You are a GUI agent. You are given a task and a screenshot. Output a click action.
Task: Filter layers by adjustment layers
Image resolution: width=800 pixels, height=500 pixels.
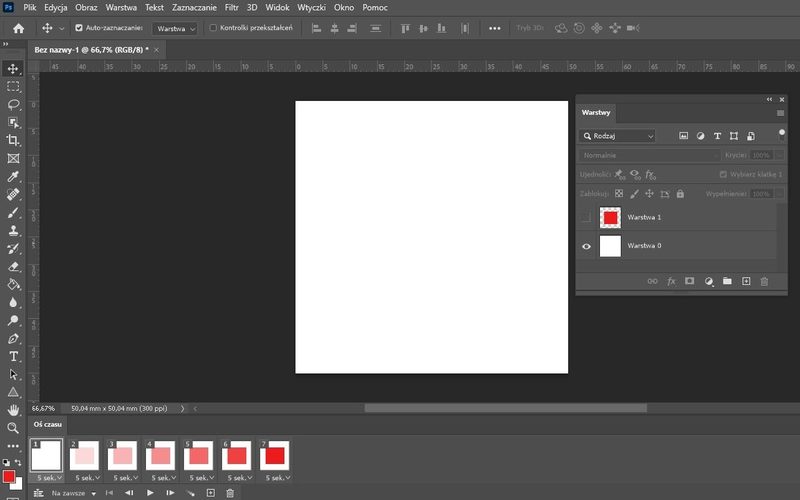coord(701,136)
